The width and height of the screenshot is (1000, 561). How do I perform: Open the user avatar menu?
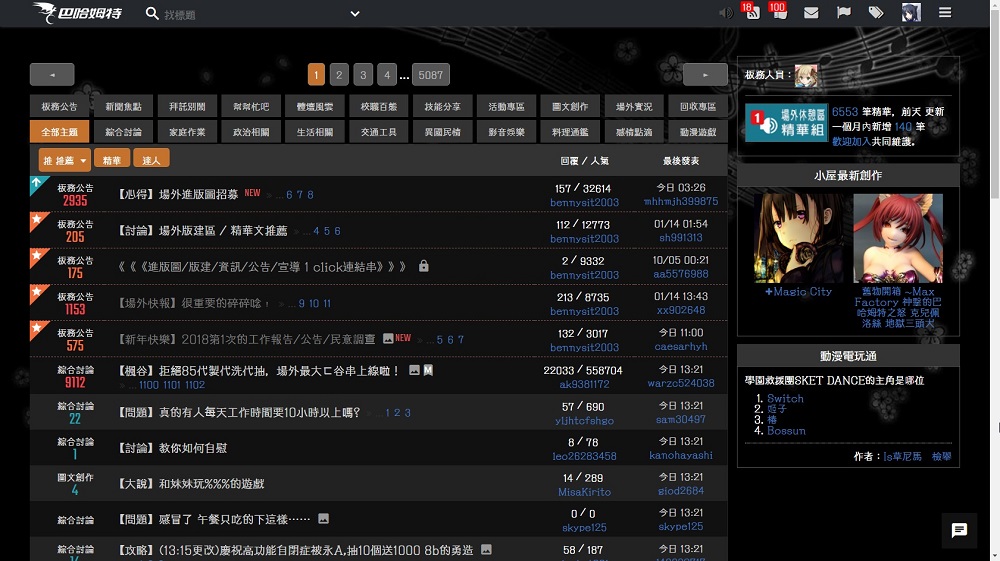tap(911, 13)
